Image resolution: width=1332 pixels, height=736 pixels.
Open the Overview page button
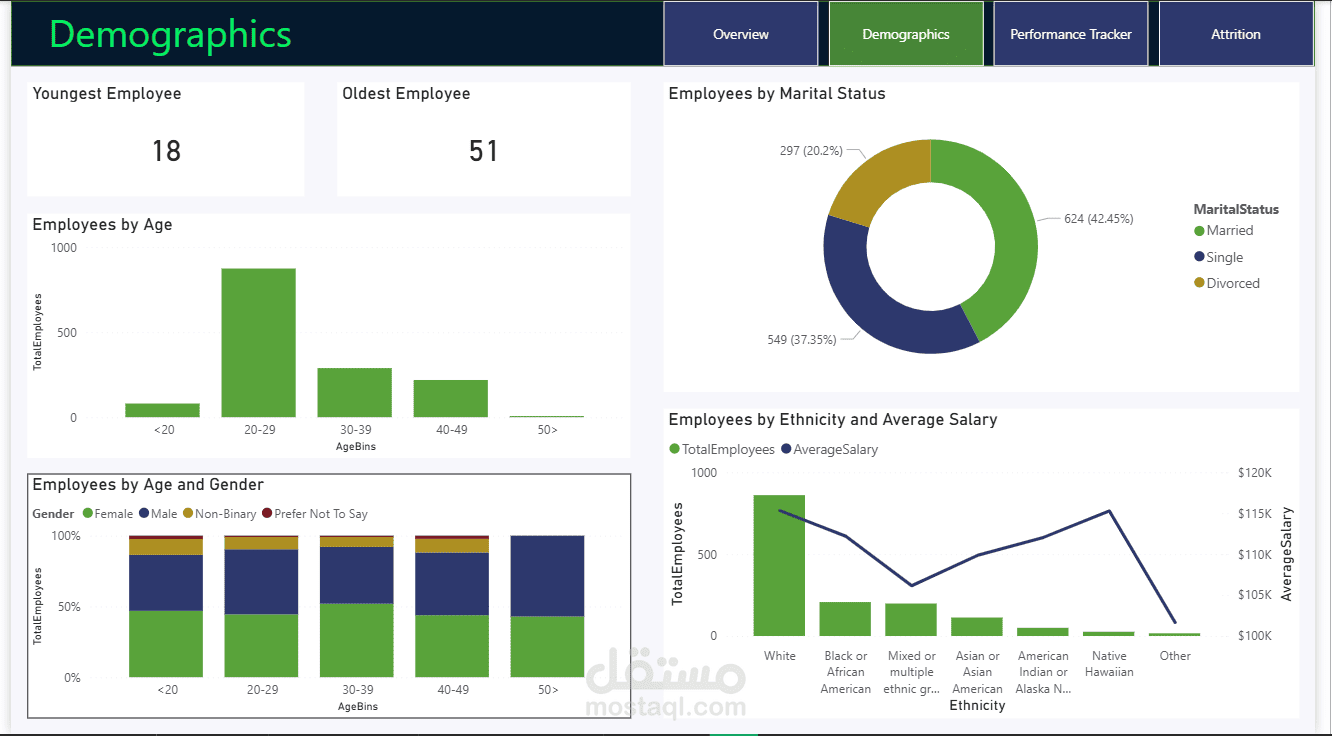[741, 34]
